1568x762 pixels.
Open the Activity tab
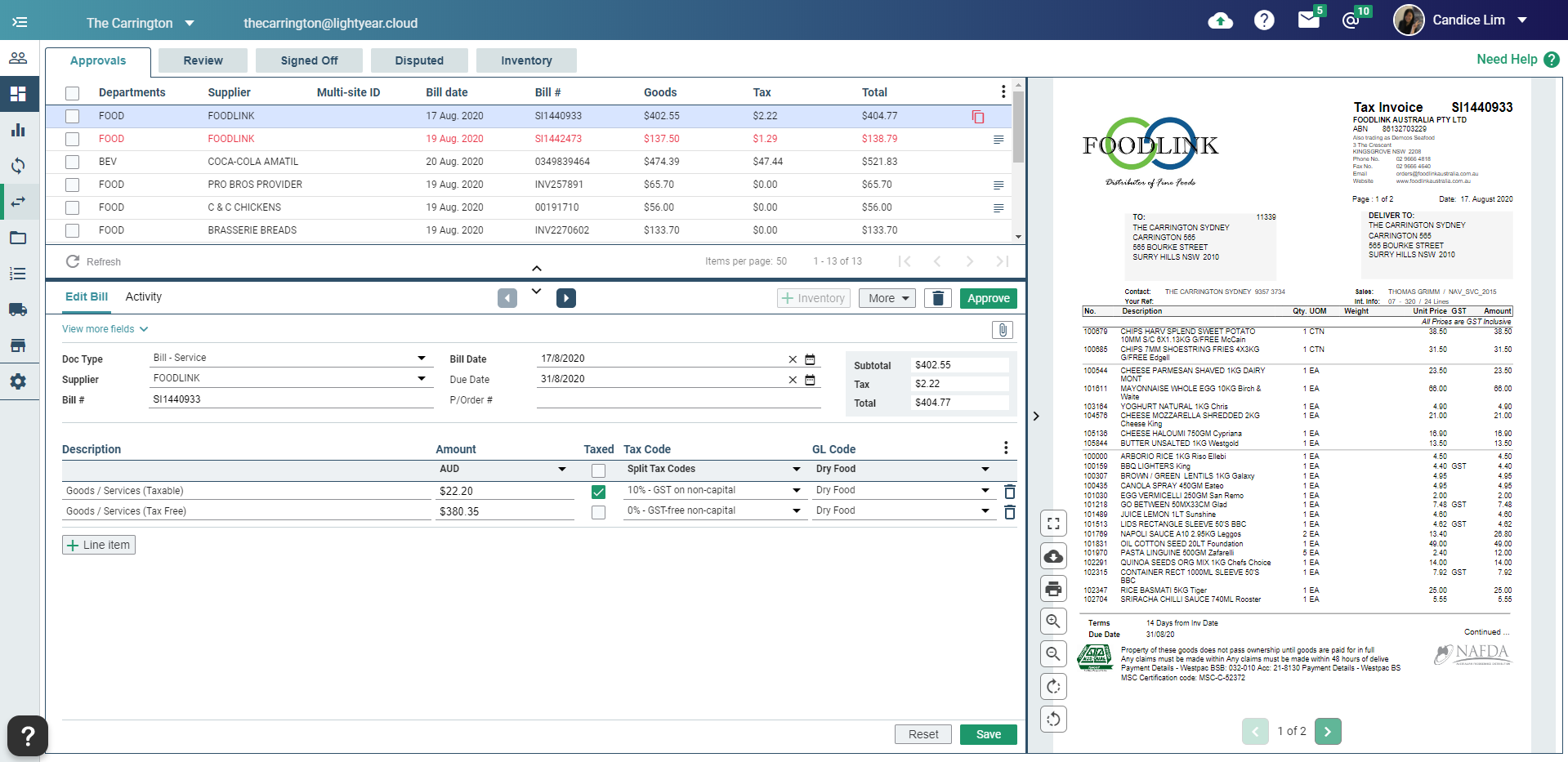coord(144,296)
